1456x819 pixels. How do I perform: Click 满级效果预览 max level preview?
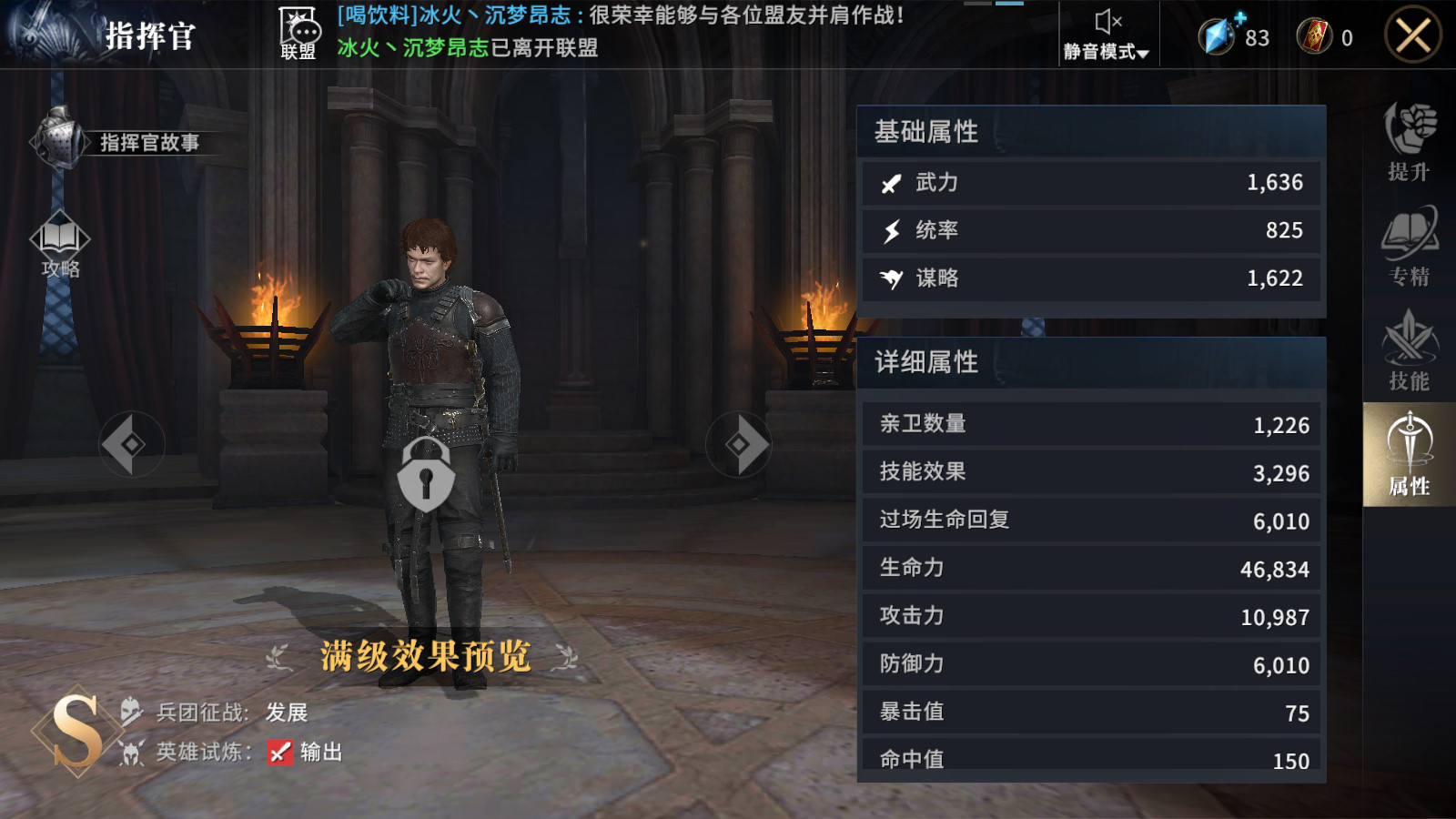pos(425,656)
